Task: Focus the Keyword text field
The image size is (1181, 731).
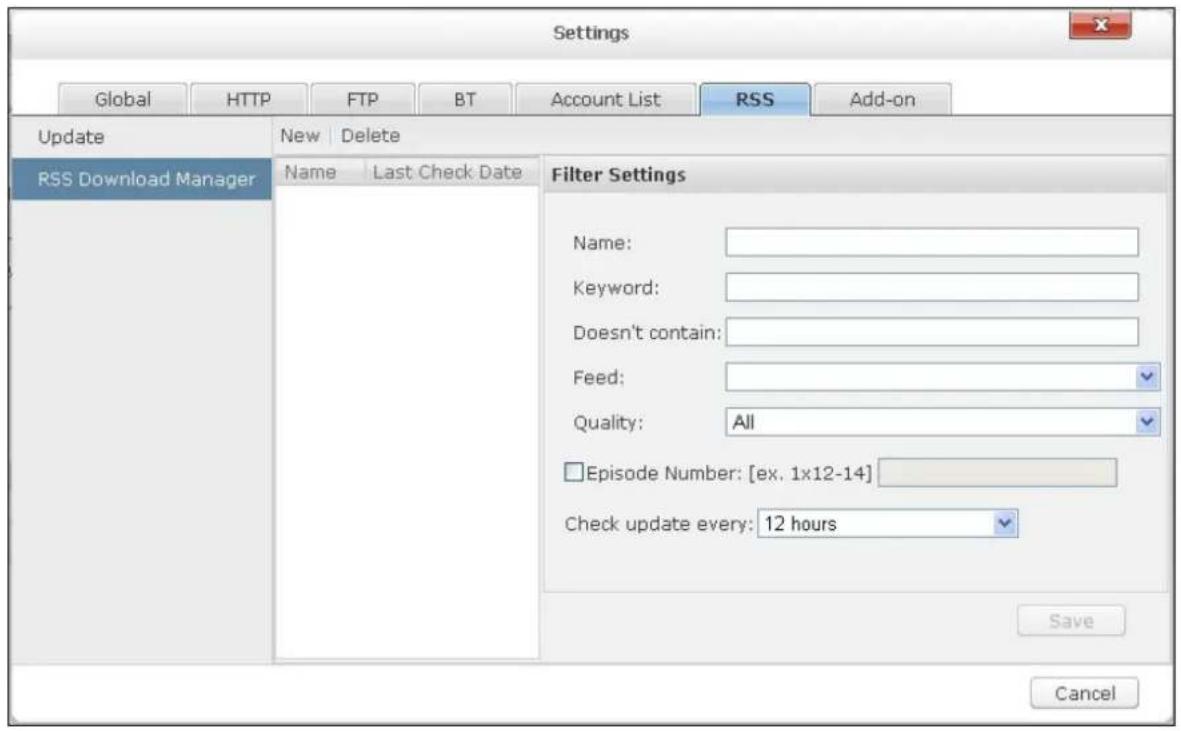Action: click(932, 287)
